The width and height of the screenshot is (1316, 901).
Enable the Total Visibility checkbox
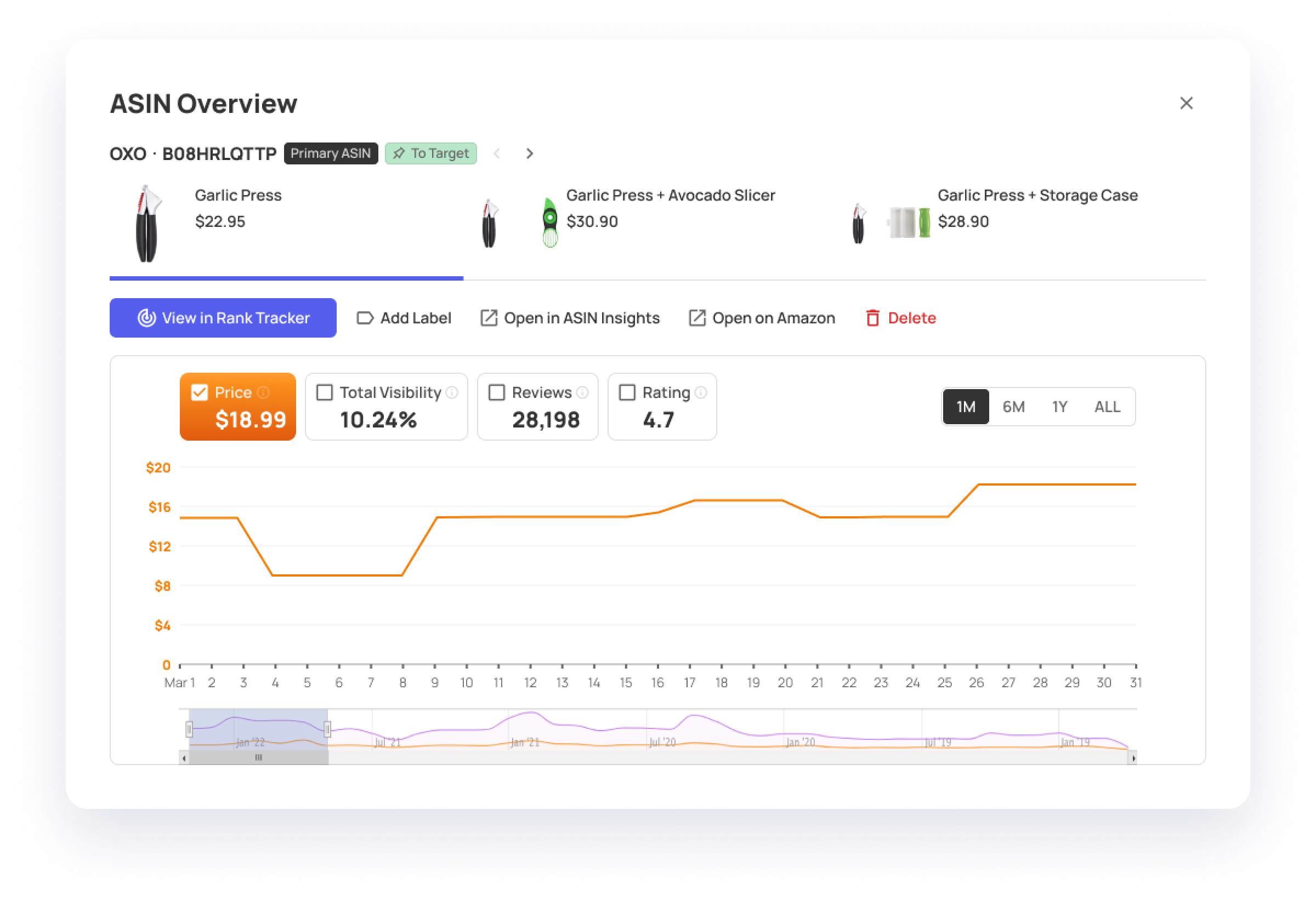pyautogui.click(x=325, y=392)
